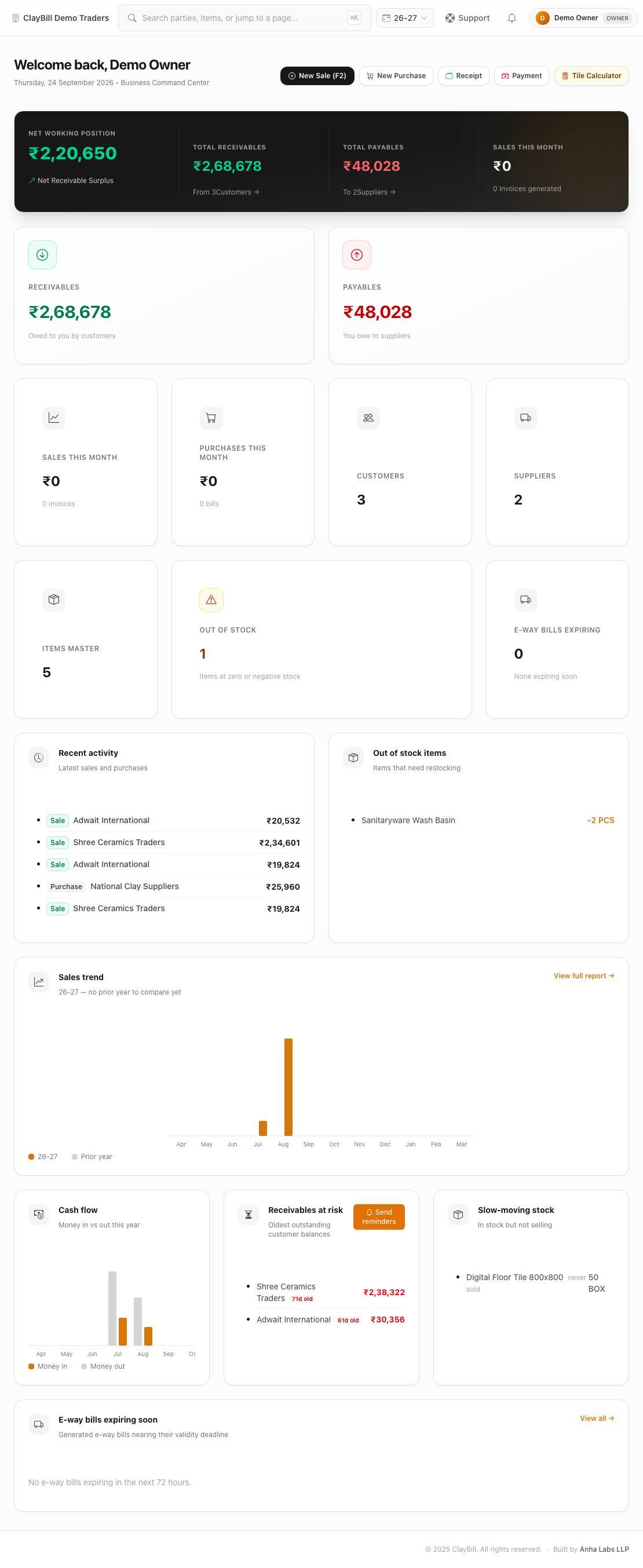
Task: Click the E-way bills expiring soon truck icon
Action: [39, 1424]
